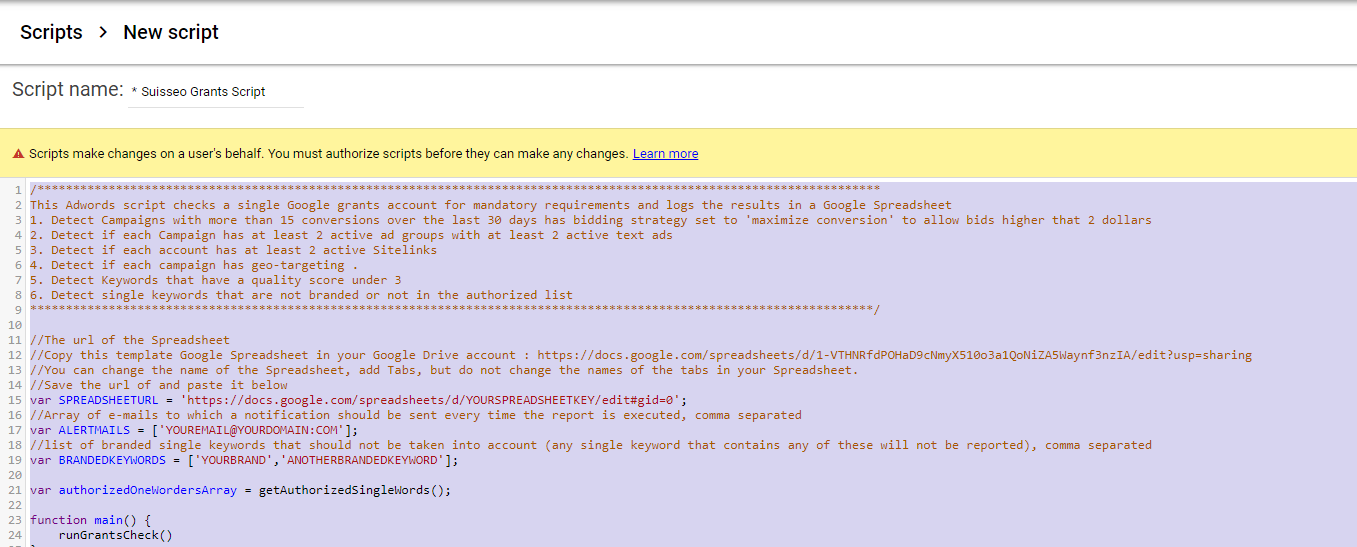Click the '//The url of the Spreadsheet' comment
Viewport: 1357px width, 547px height.
(x=130, y=340)
